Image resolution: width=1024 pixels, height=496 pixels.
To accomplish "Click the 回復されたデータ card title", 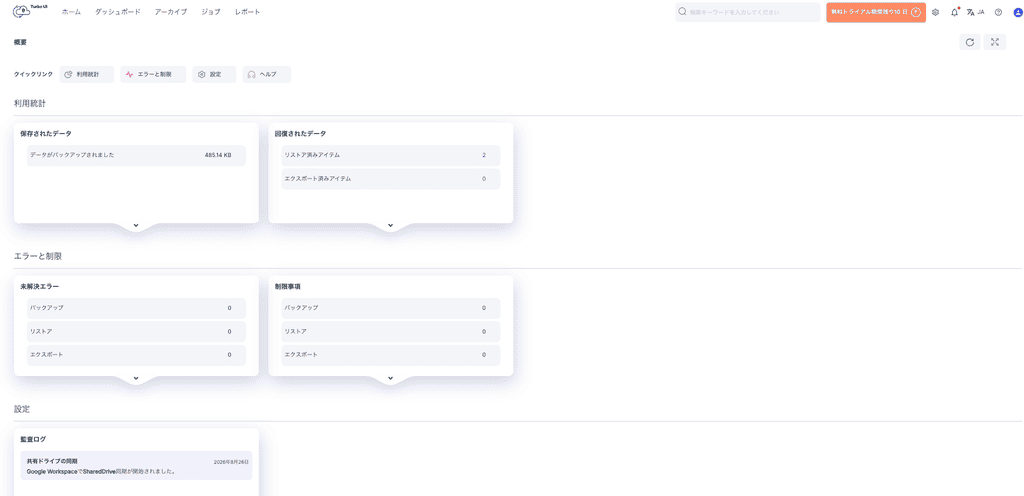I will (x=300, y=134).
